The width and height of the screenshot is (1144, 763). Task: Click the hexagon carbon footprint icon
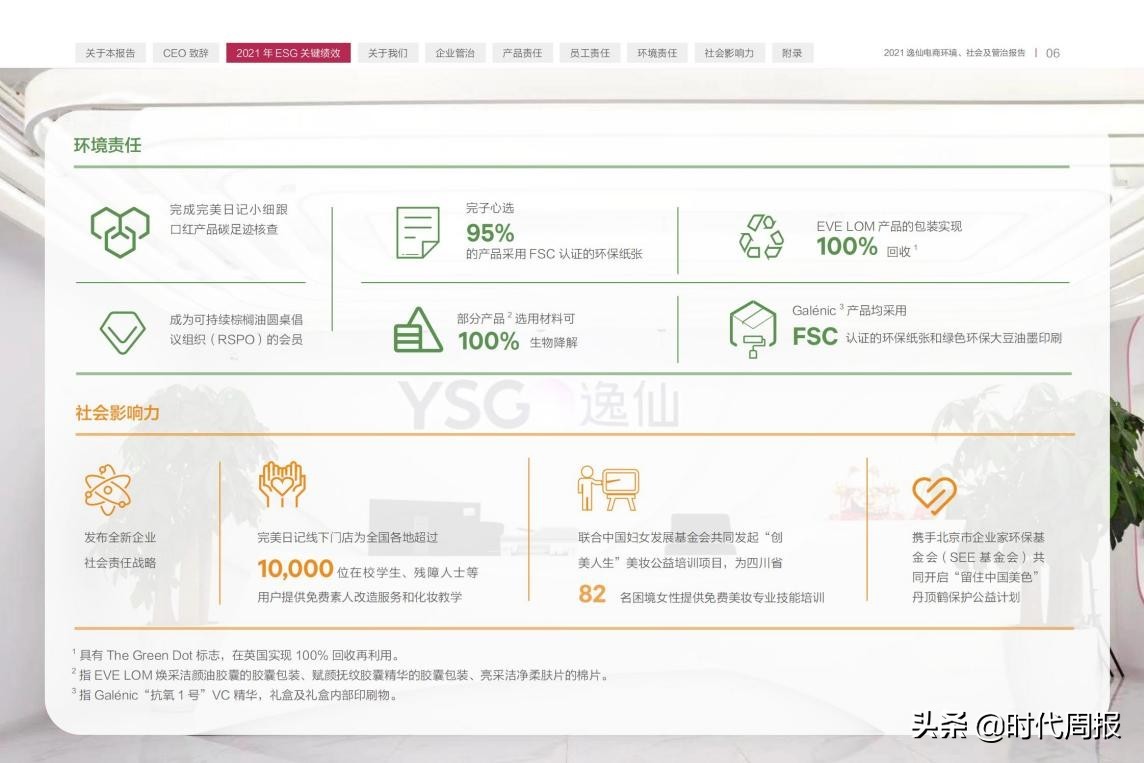[120, 231]
